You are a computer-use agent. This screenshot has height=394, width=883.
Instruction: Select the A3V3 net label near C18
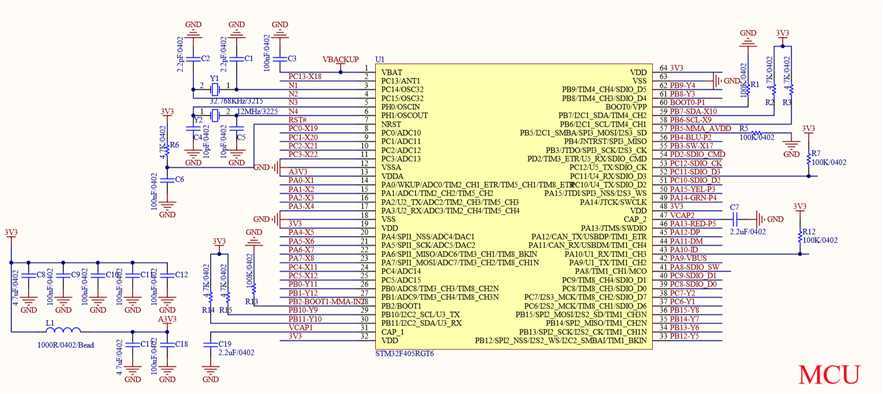click(167, 319)
